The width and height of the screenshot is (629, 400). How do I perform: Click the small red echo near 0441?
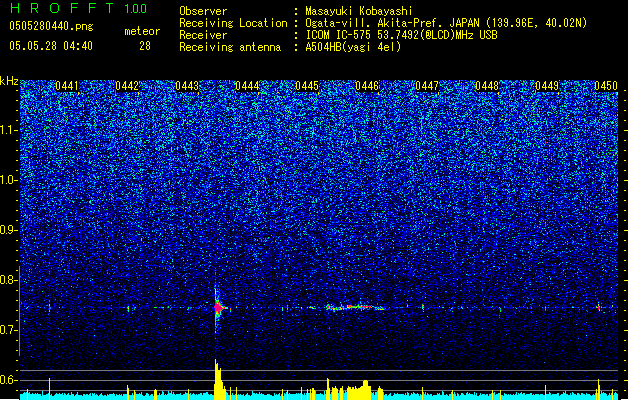50,308
